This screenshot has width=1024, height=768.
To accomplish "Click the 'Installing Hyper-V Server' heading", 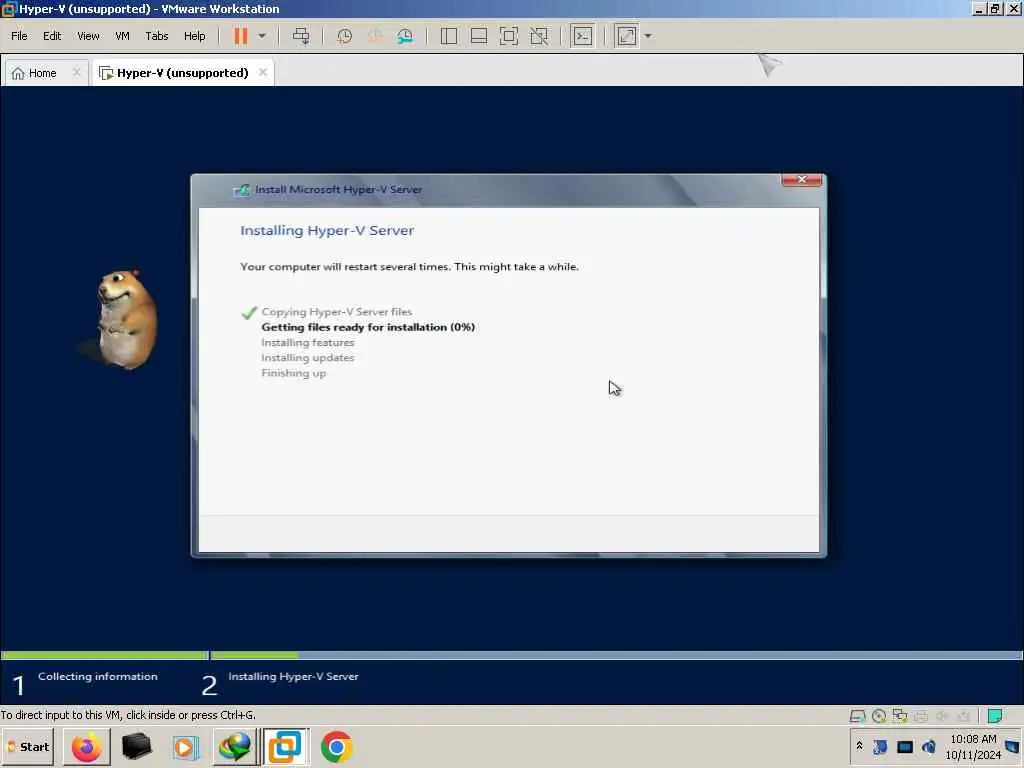I will 327,231.
